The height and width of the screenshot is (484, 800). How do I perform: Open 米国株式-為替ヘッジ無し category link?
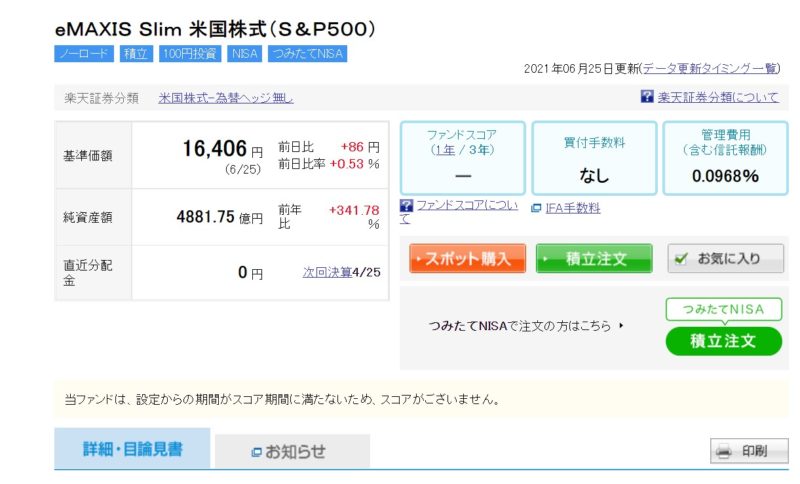tap(226, 98)
